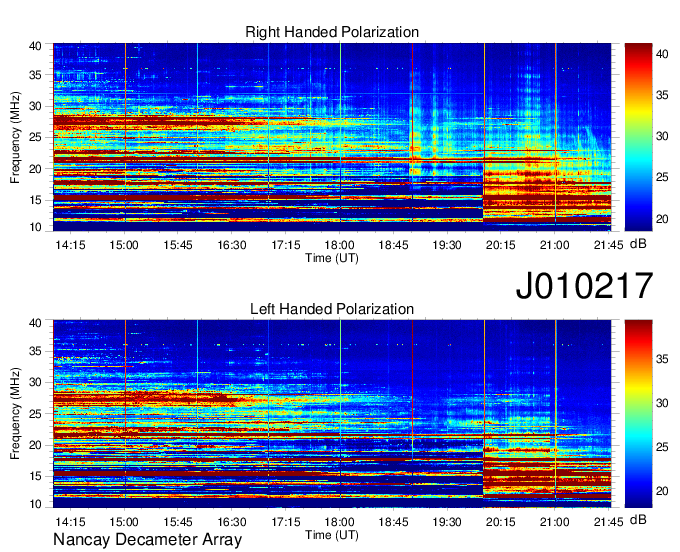The image size is (680, 552).
Task: Click the lower color bar's 25 dB label
Action: pos(662,447)
